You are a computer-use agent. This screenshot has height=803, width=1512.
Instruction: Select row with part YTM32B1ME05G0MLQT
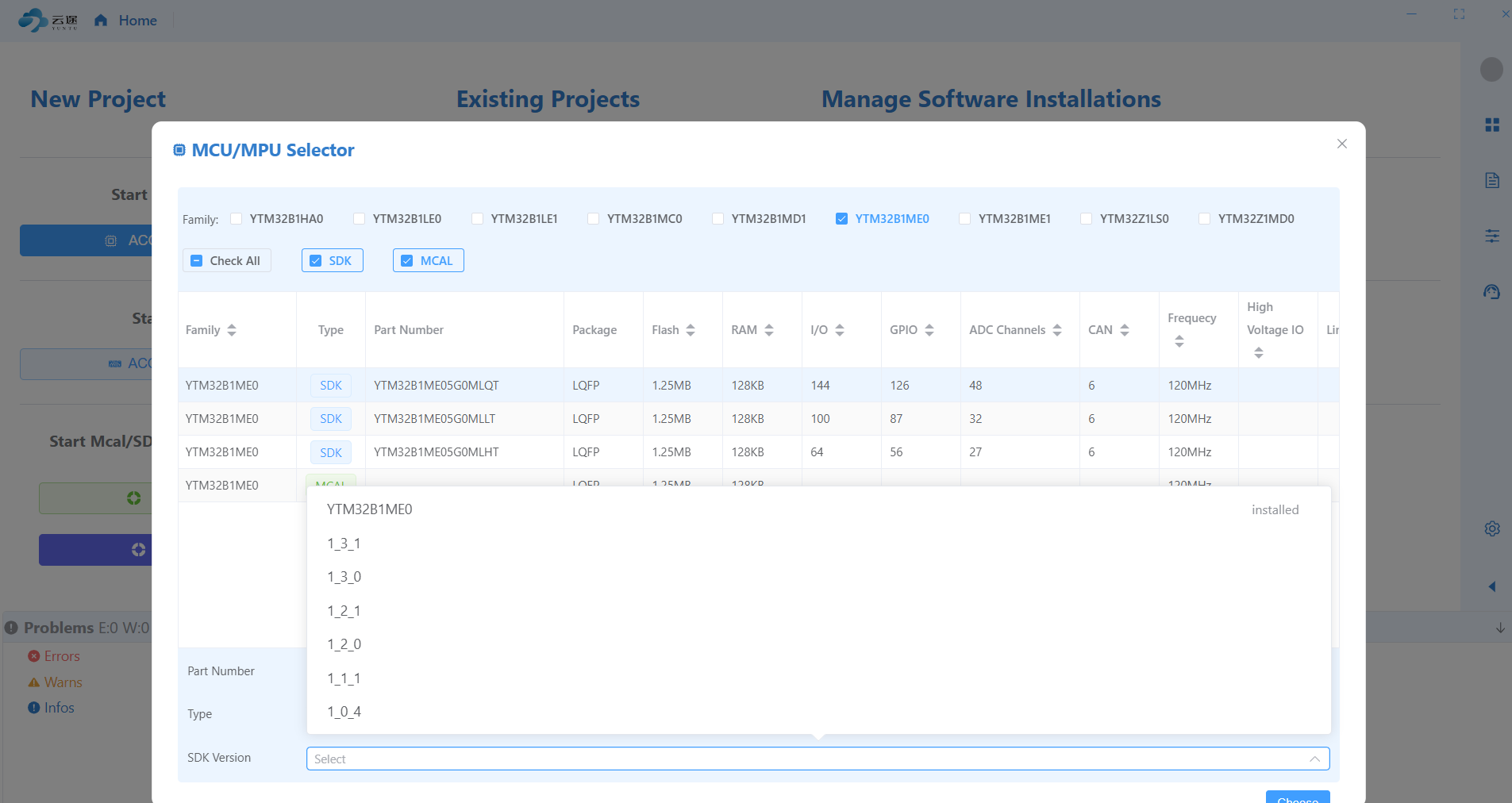(758, 385)
